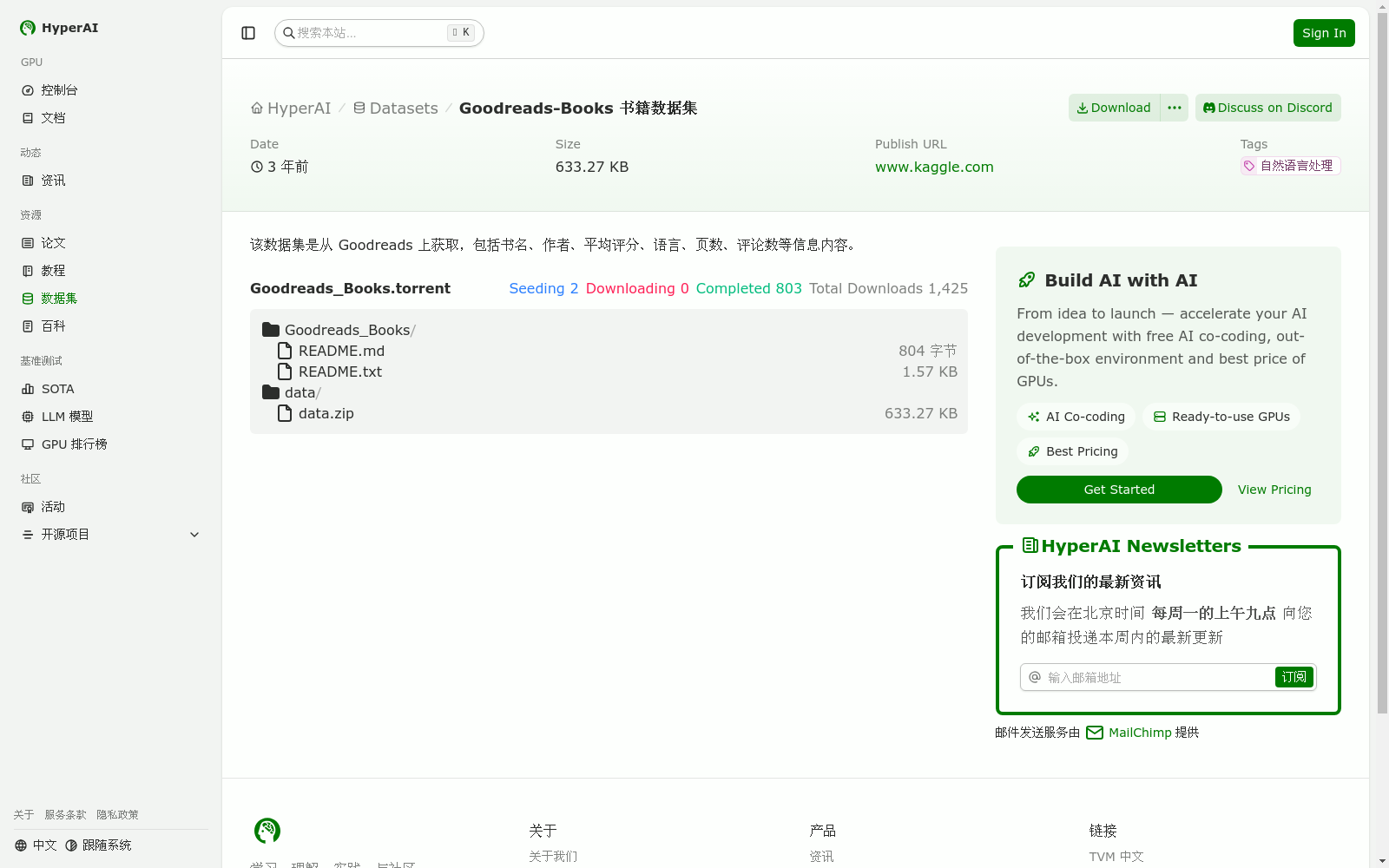Open TVM 中文 footer link
Screen dimensions: 1389x868
tap(1116, 857)
